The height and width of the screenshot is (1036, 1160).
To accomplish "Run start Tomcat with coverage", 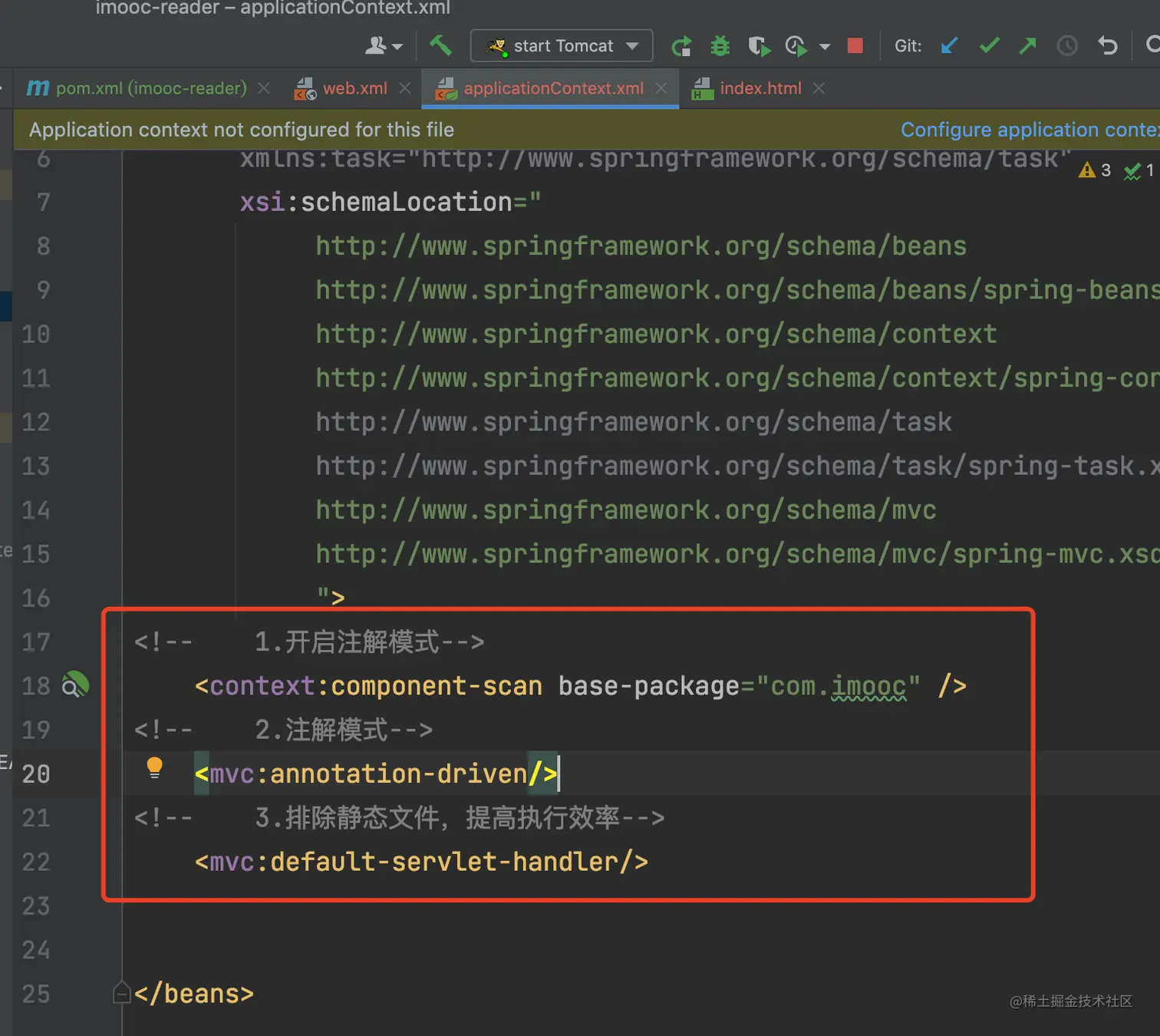I will click(x=759, y=46).
